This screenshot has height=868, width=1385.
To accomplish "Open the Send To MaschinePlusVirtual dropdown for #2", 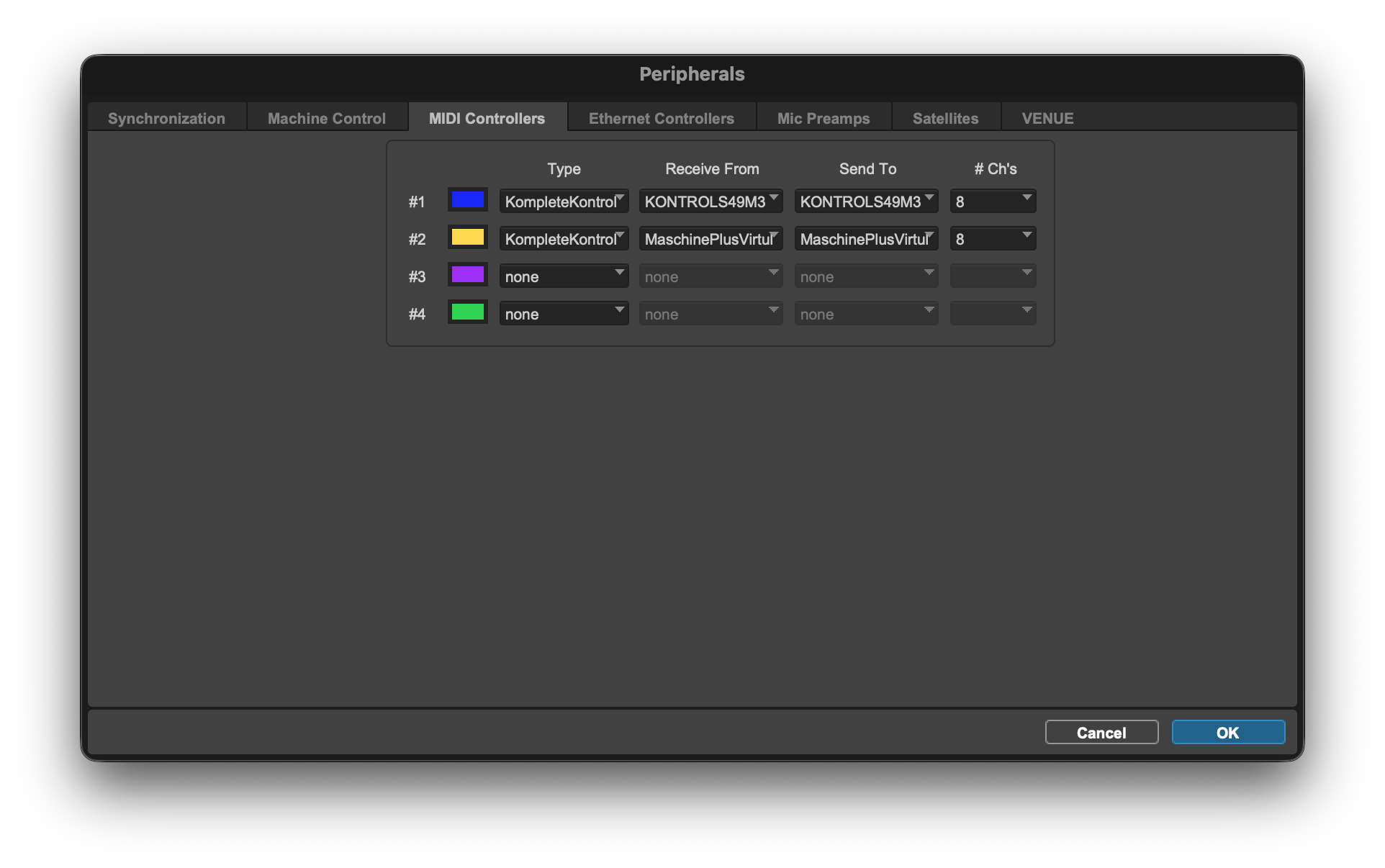I will click(x=866, y=239).
